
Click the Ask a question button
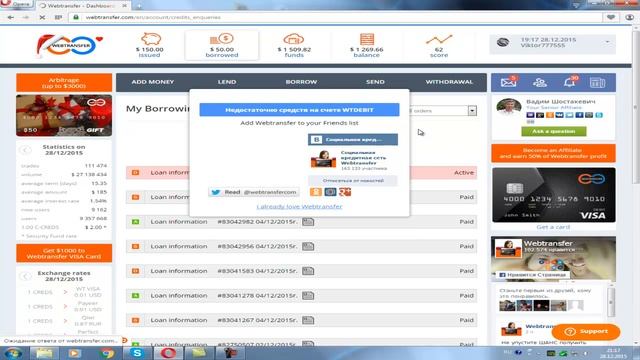click(x=553, y=131)
